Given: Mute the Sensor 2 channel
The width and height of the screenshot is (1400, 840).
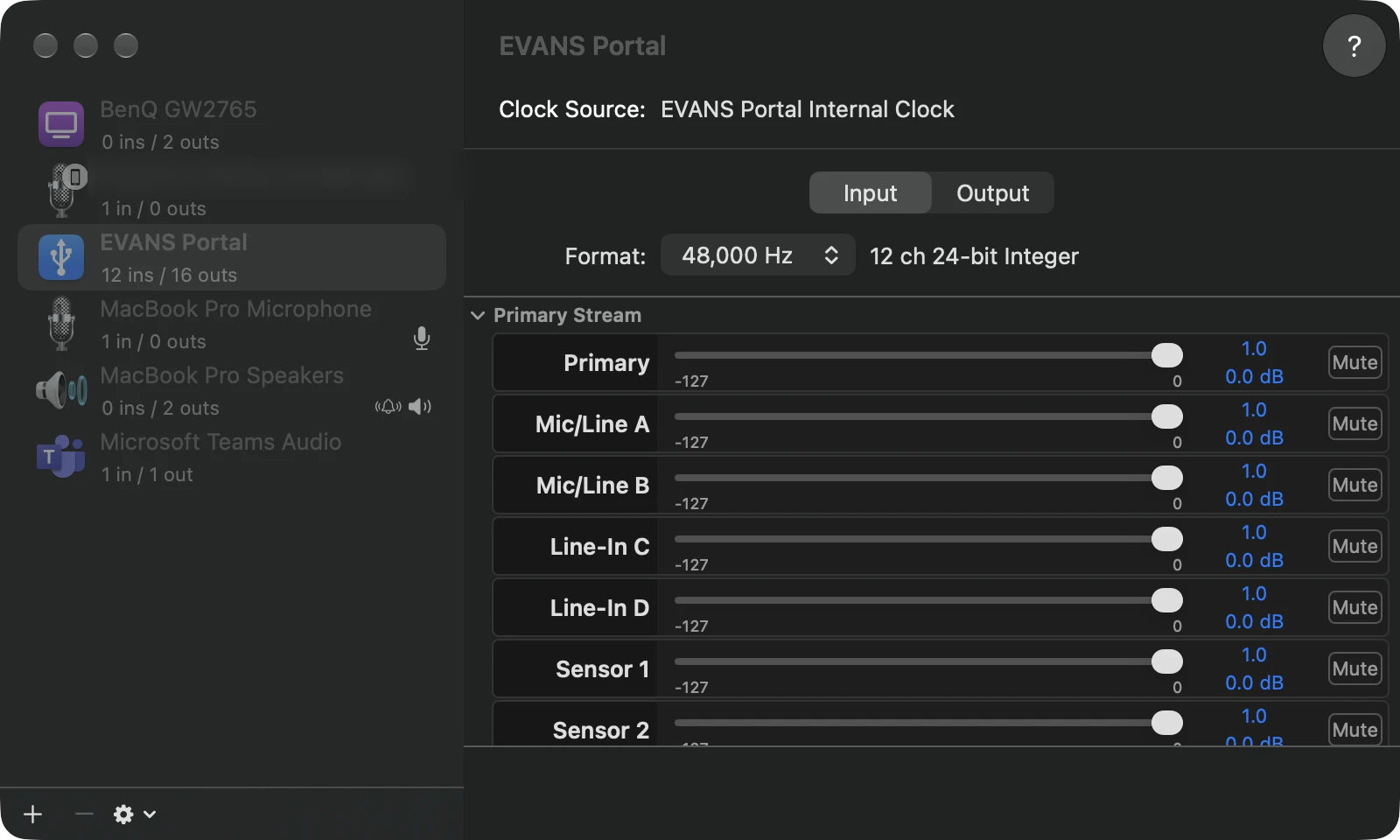Looking at the screenshot, I should pyautogui.click(x=1354, y=730).
